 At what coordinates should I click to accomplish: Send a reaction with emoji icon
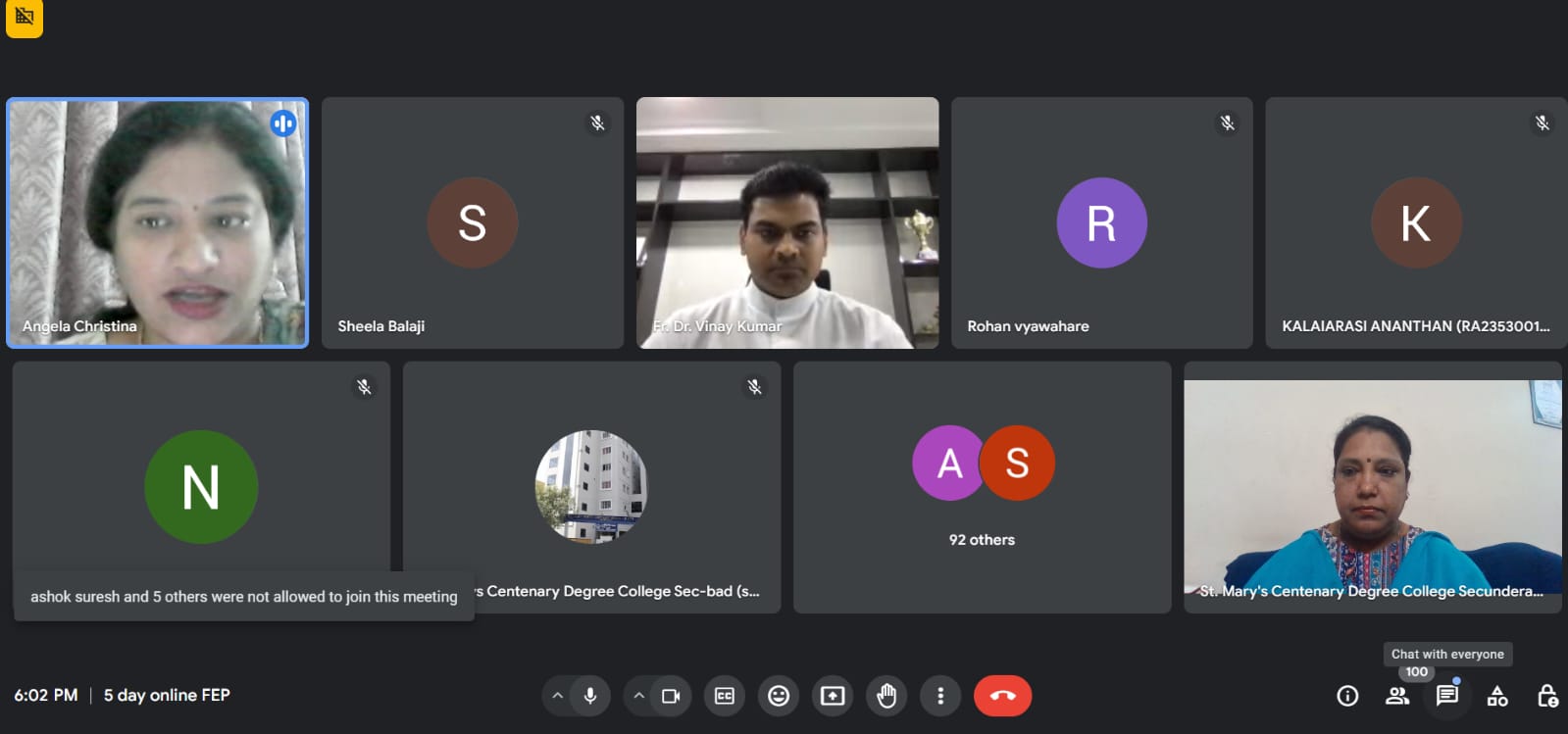(x=779, y=696)
